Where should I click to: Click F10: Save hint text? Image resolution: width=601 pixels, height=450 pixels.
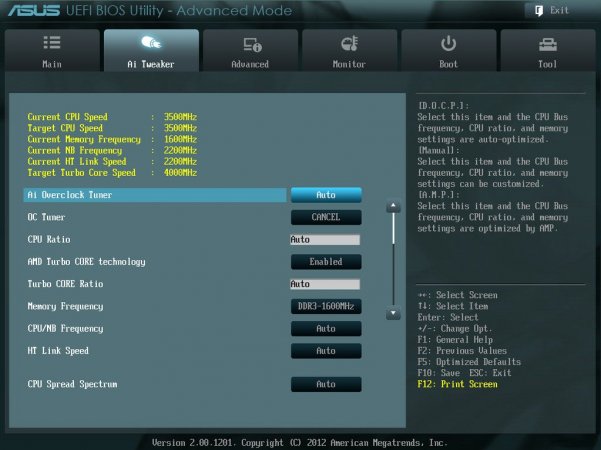coord(438,373)
